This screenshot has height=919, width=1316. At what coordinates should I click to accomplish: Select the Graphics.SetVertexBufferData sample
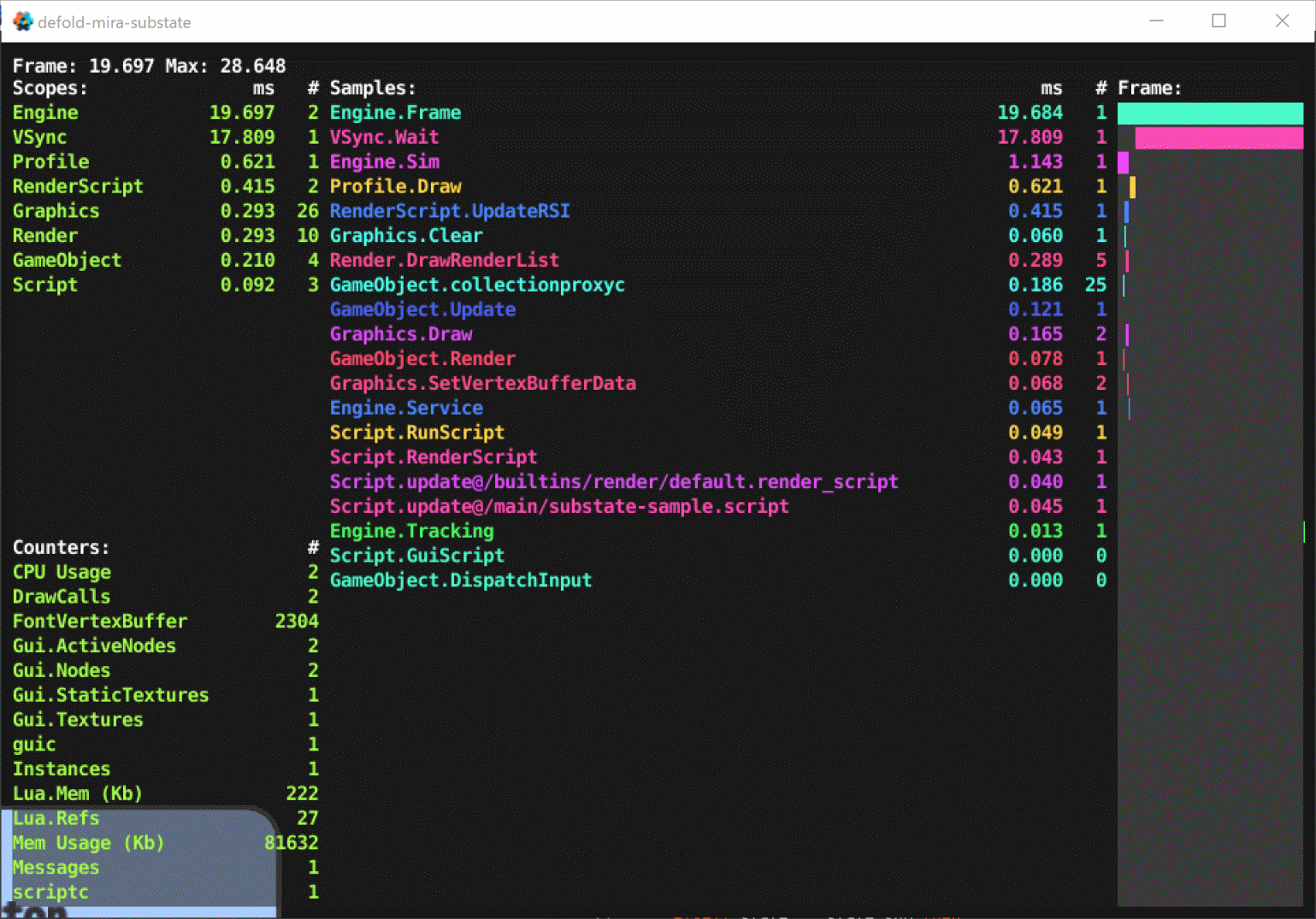point(483,383)
